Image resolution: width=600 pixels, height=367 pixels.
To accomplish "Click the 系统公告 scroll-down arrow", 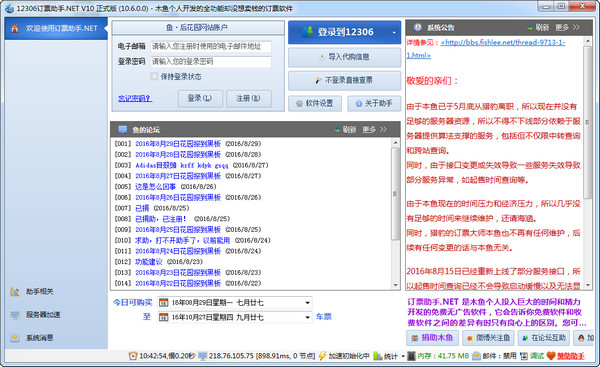I will coord(587,285).
